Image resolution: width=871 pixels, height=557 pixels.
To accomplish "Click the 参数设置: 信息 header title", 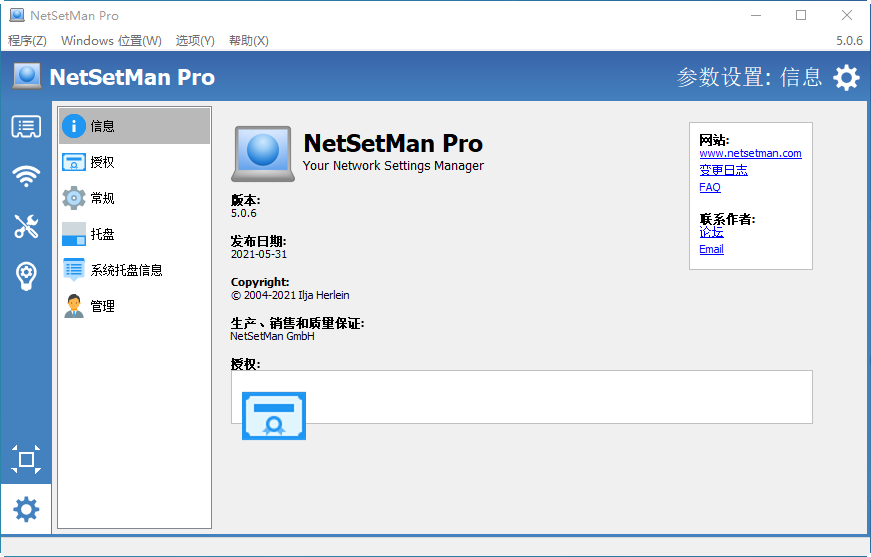I will point(749,77).
